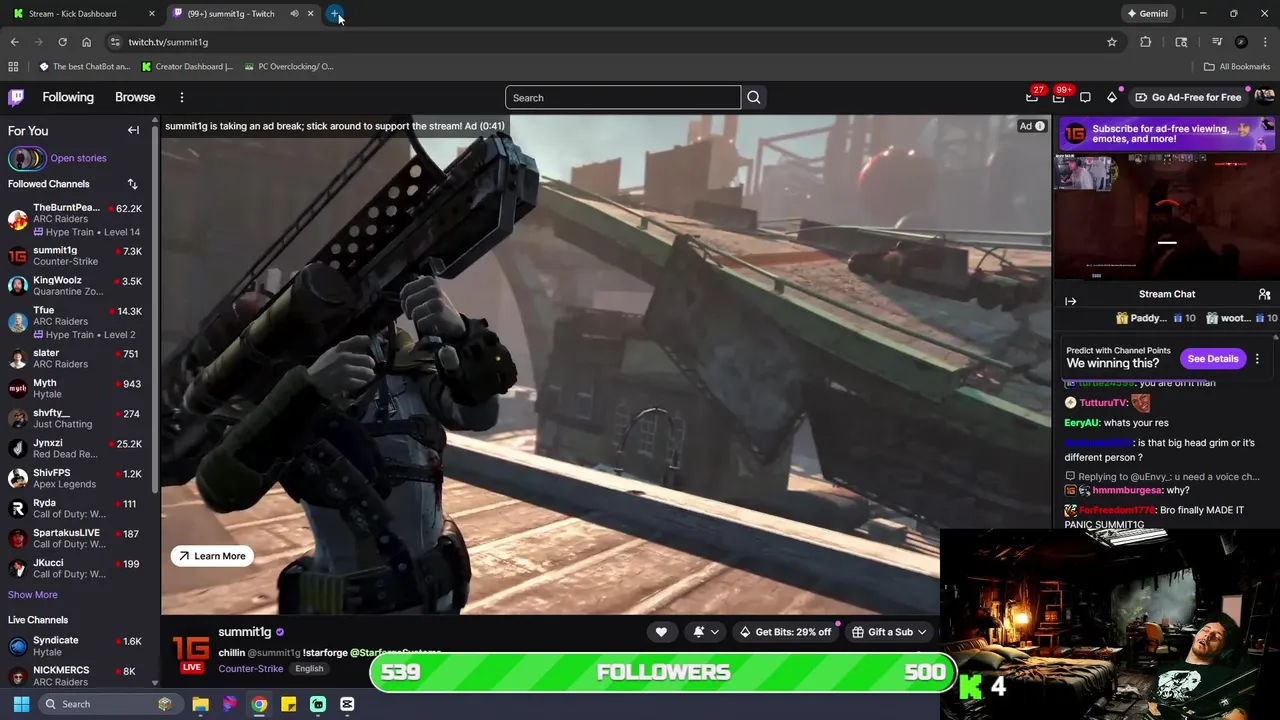Open the notifications inbox with 99+ badge

point(1059,97)
